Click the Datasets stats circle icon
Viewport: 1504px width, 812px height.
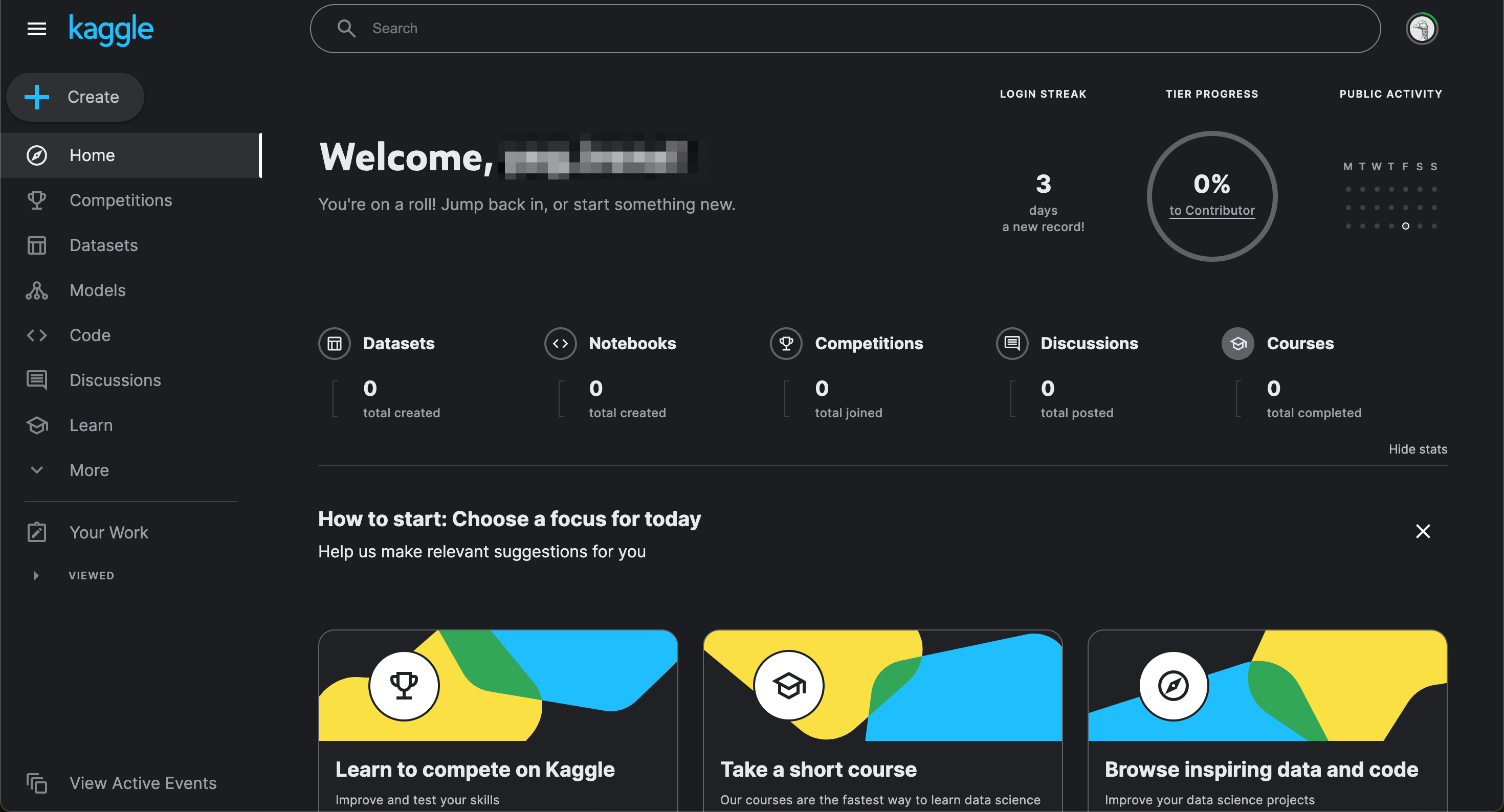334,343
